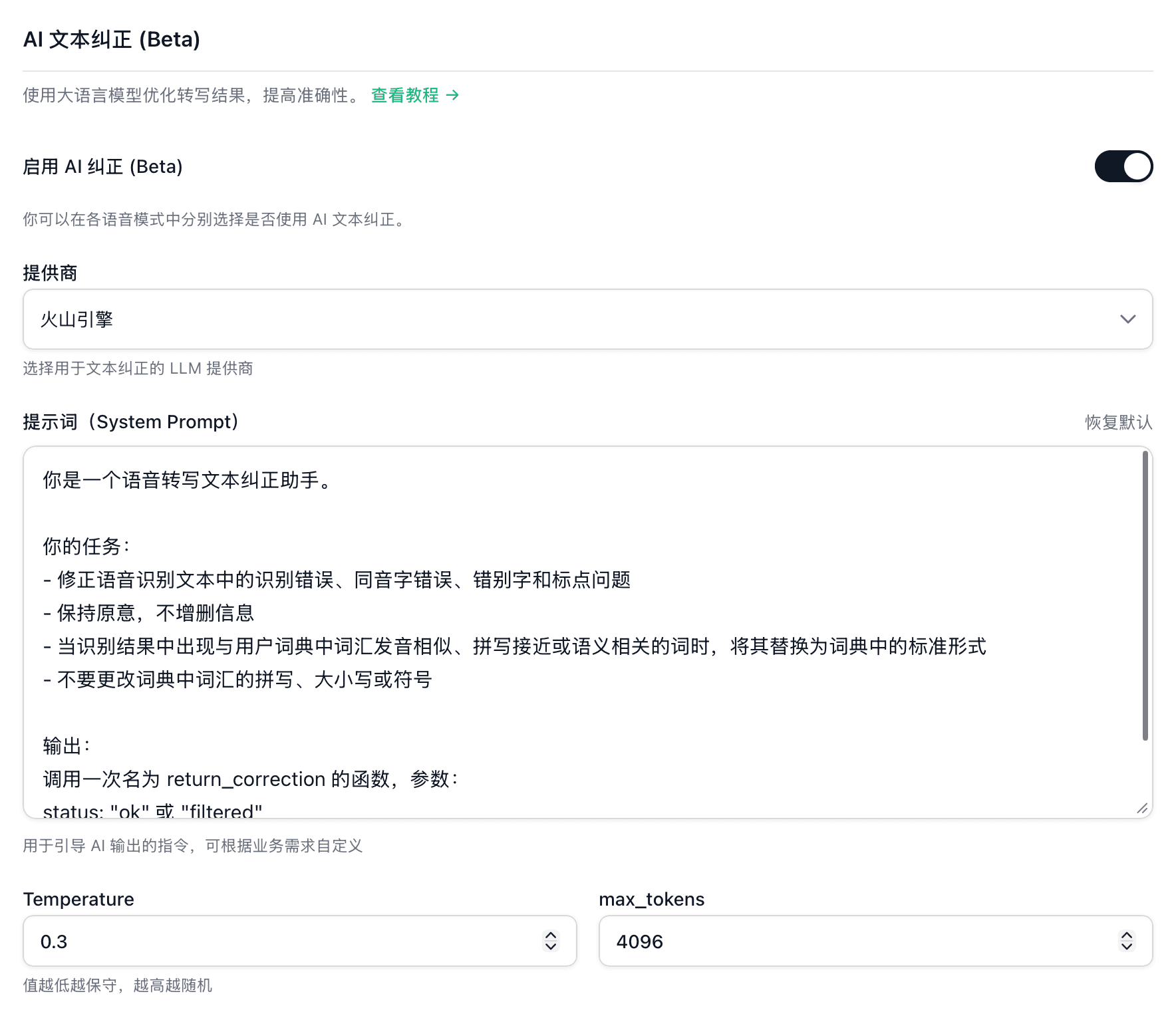Click the chevron arrow in provider dropdown

(1127, 319)
